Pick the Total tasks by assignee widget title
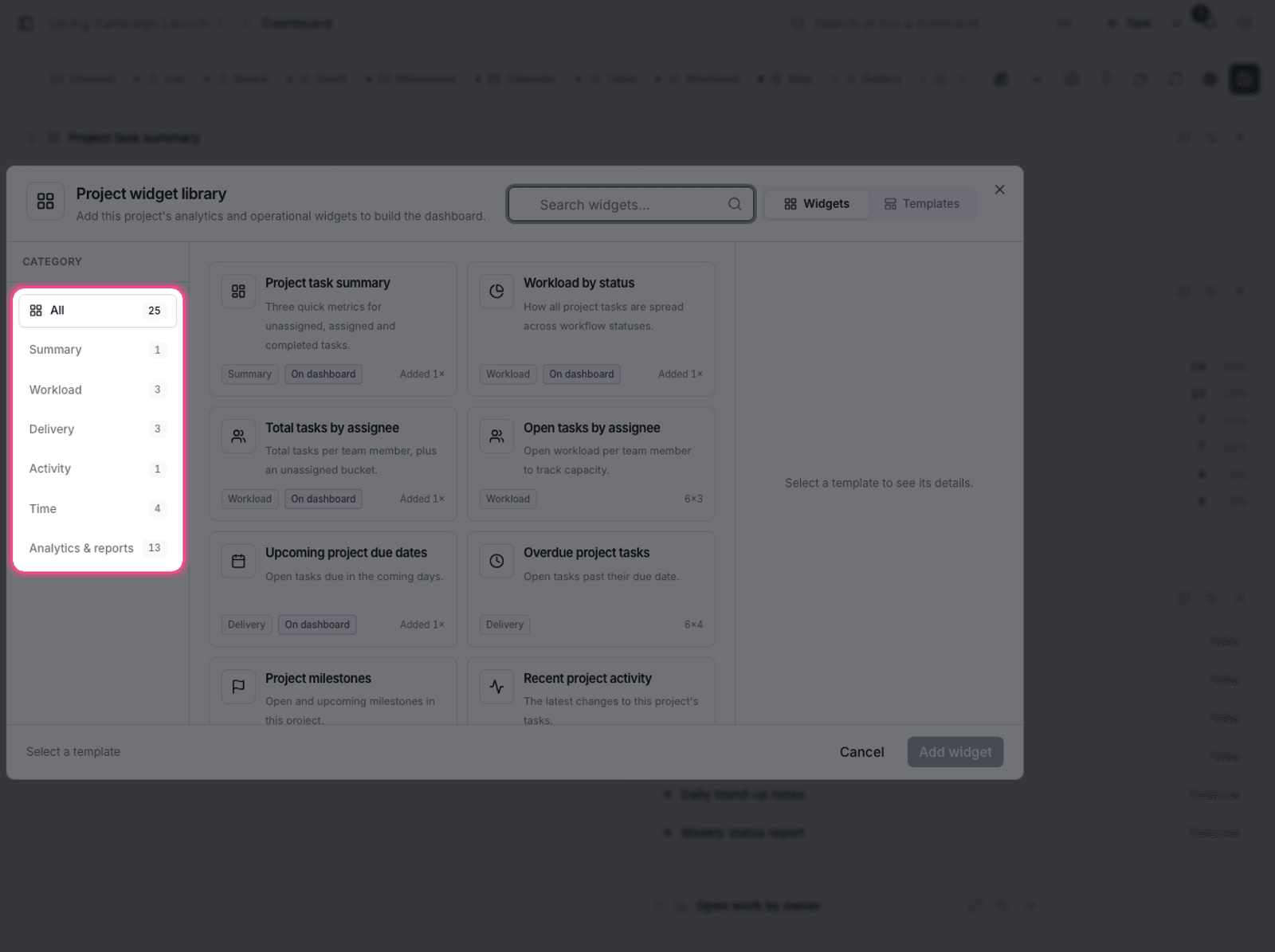The width and height of the screenshot is (1275, 952). (332, 428)
